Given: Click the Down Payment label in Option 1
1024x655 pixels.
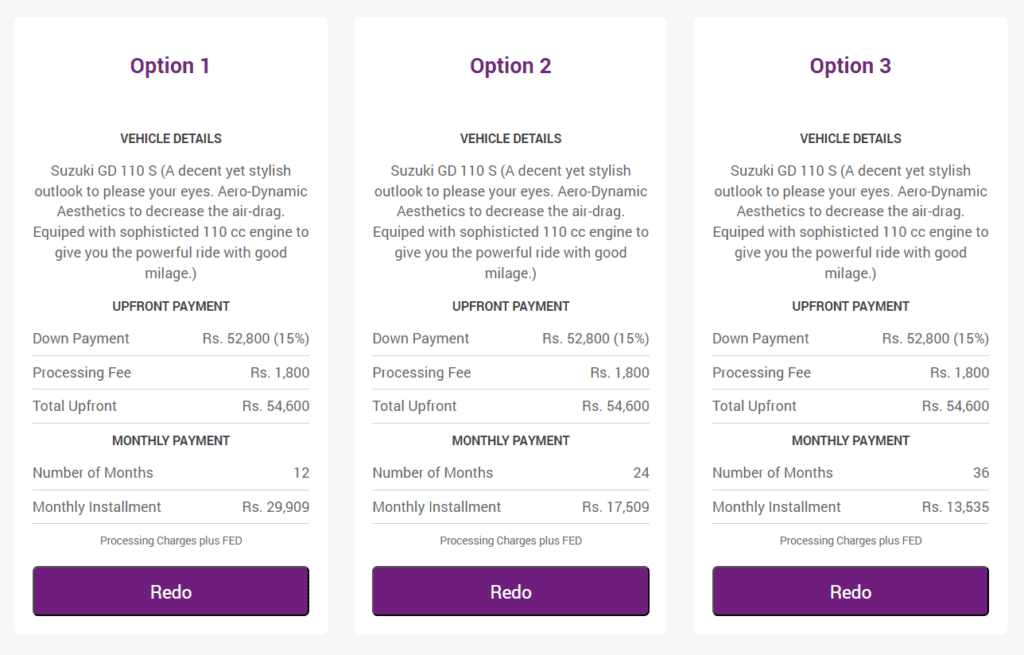Looking at the screenshot, I should (x=81, y=338).
